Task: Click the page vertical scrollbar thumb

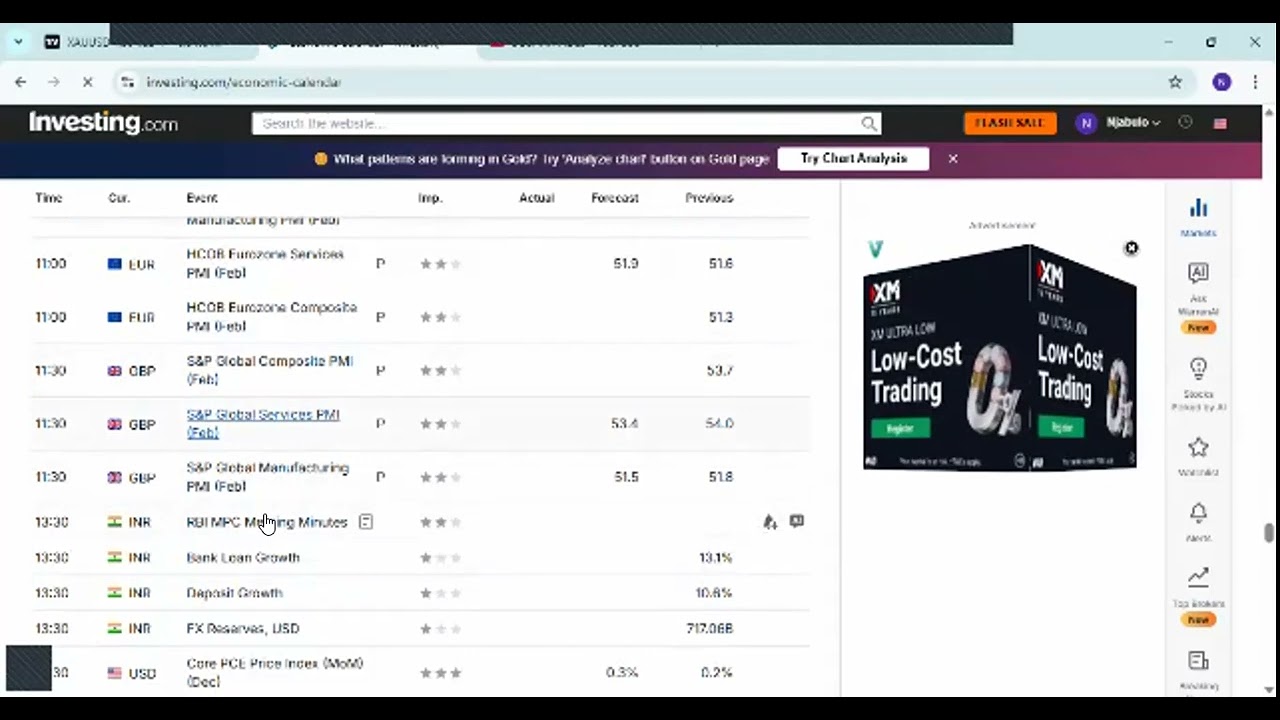Action: click(x=1269, y=533)
